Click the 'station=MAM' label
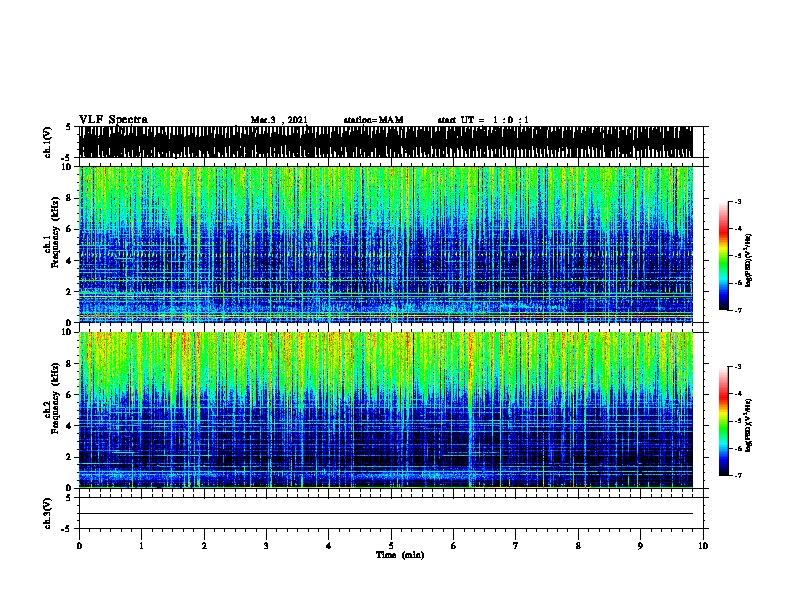792x612 pixels. [373, 120]
